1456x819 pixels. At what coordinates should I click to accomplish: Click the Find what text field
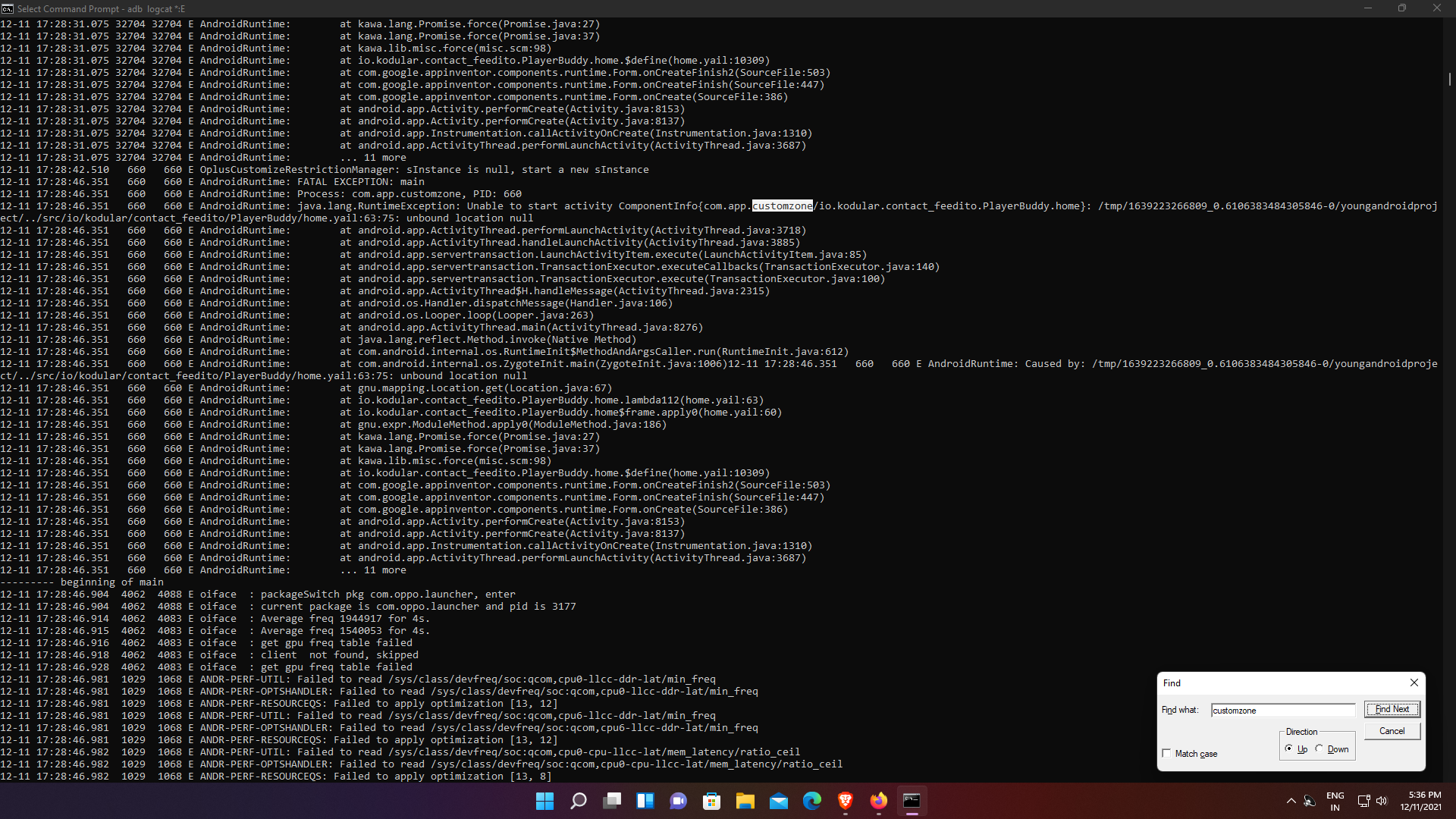(1282, 711)
